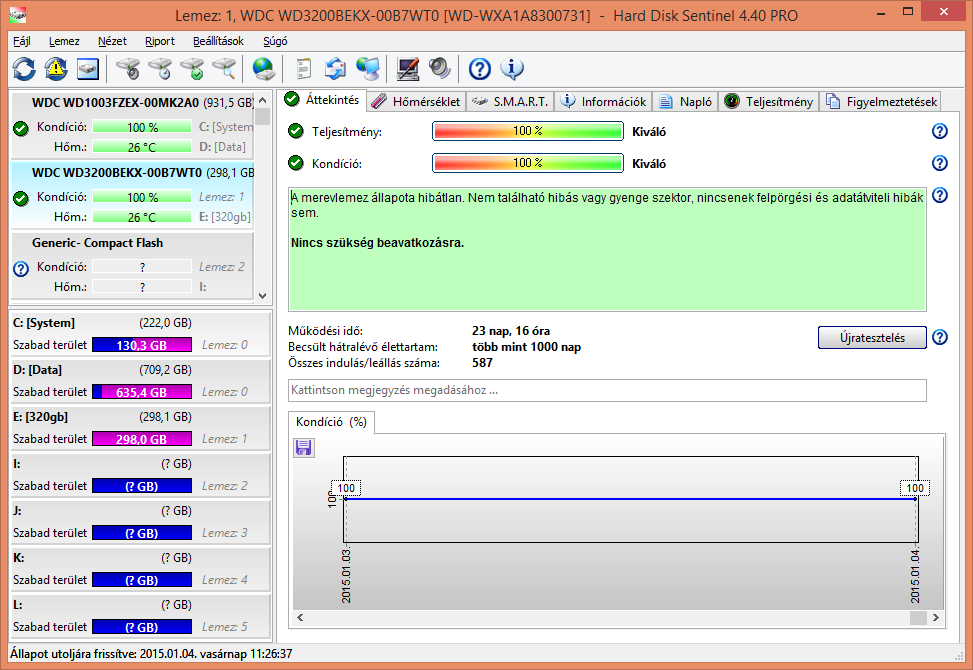Switch to the S.M.A.R.T. tab
The image size is (973, 670).
click(509, 102)
